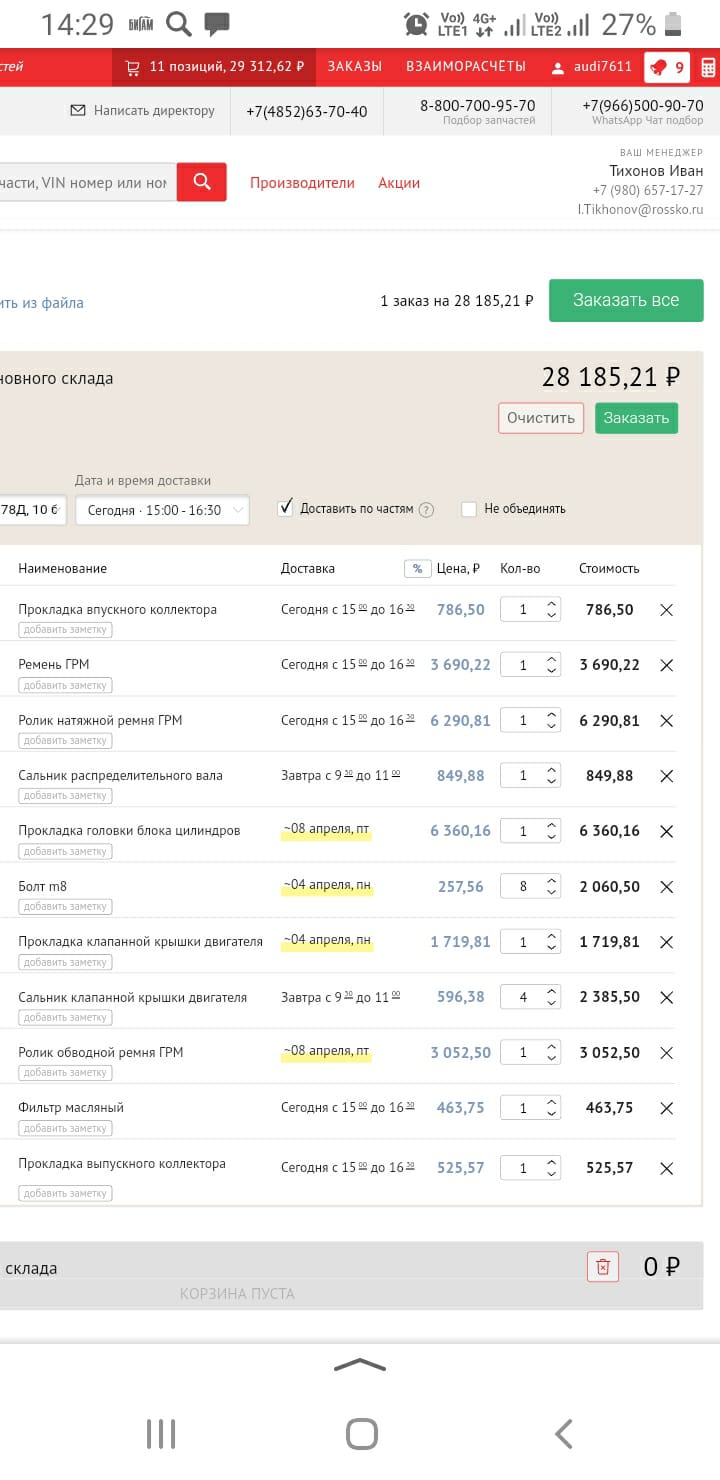This screenshot has height=1480, width=720.
Task: Click Написать директору
Action: [x=142, y=111]
